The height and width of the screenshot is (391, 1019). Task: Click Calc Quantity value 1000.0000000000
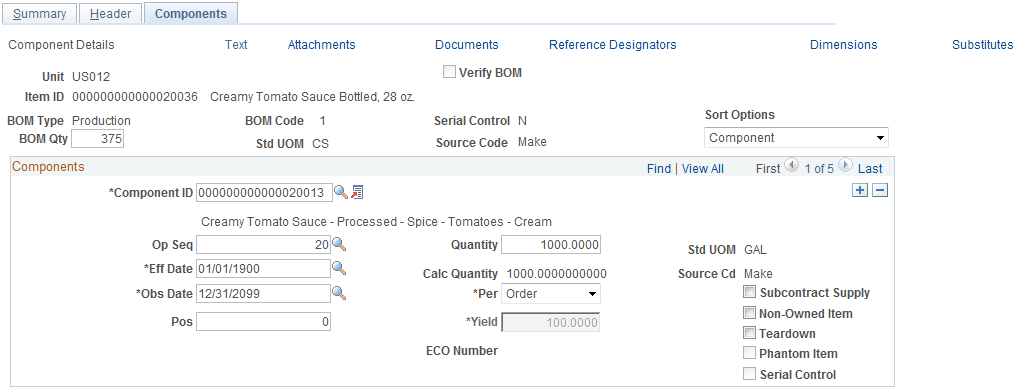tap(556, 274)
